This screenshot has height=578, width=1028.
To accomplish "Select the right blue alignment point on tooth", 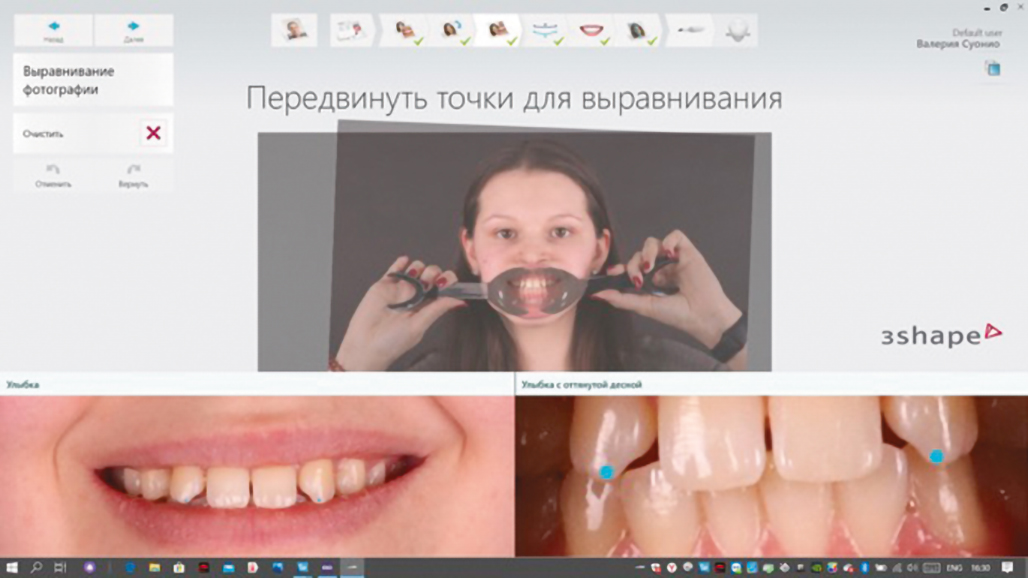I will (x=936, y=456).
